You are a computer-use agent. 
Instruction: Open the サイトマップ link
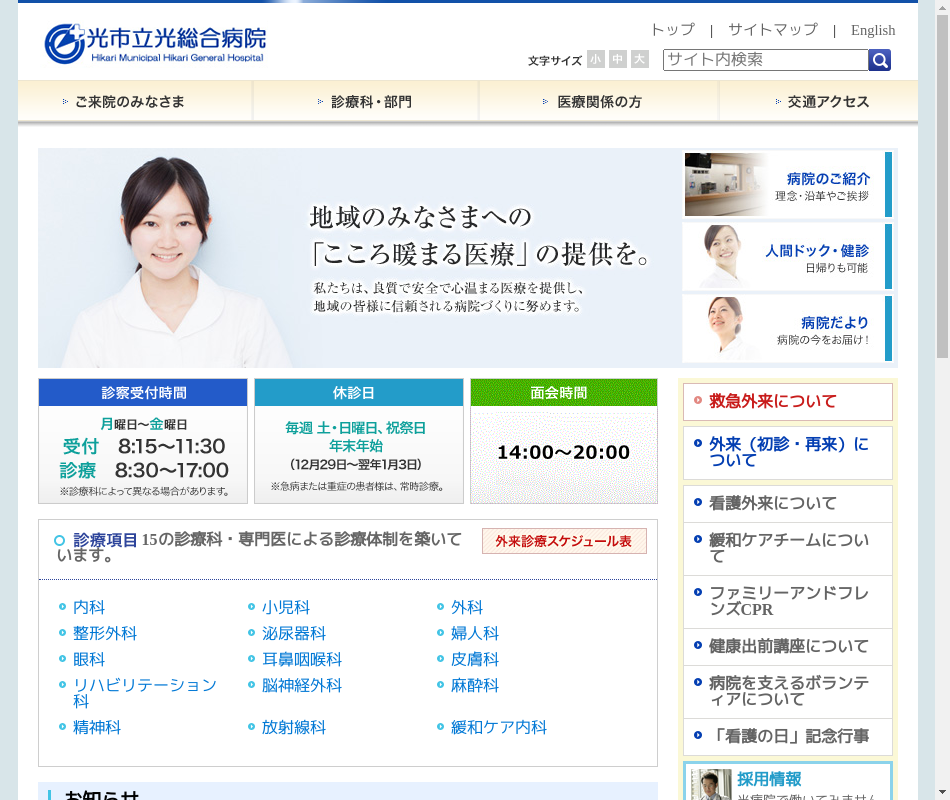click(772, 30)
